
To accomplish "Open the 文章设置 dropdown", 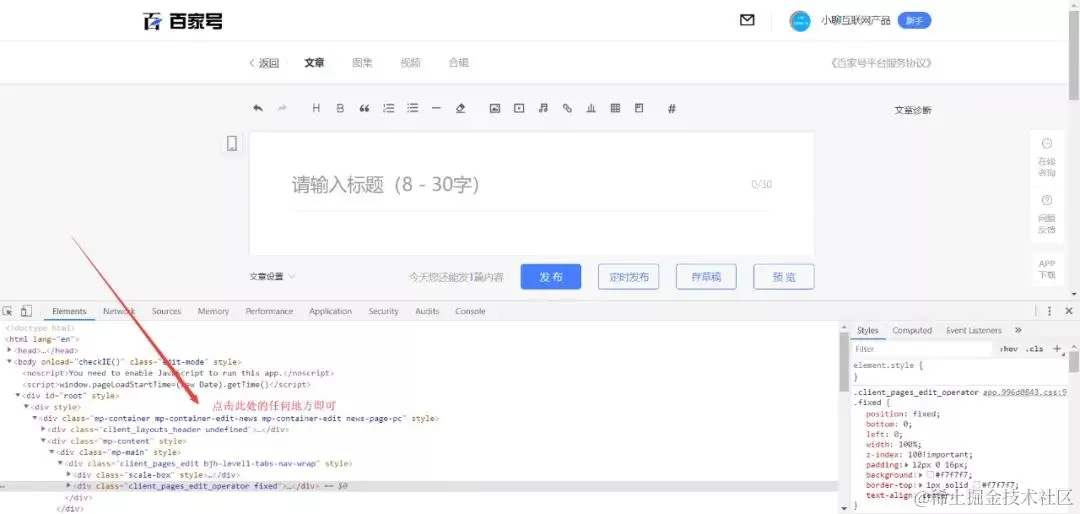I will pos(272,277).
